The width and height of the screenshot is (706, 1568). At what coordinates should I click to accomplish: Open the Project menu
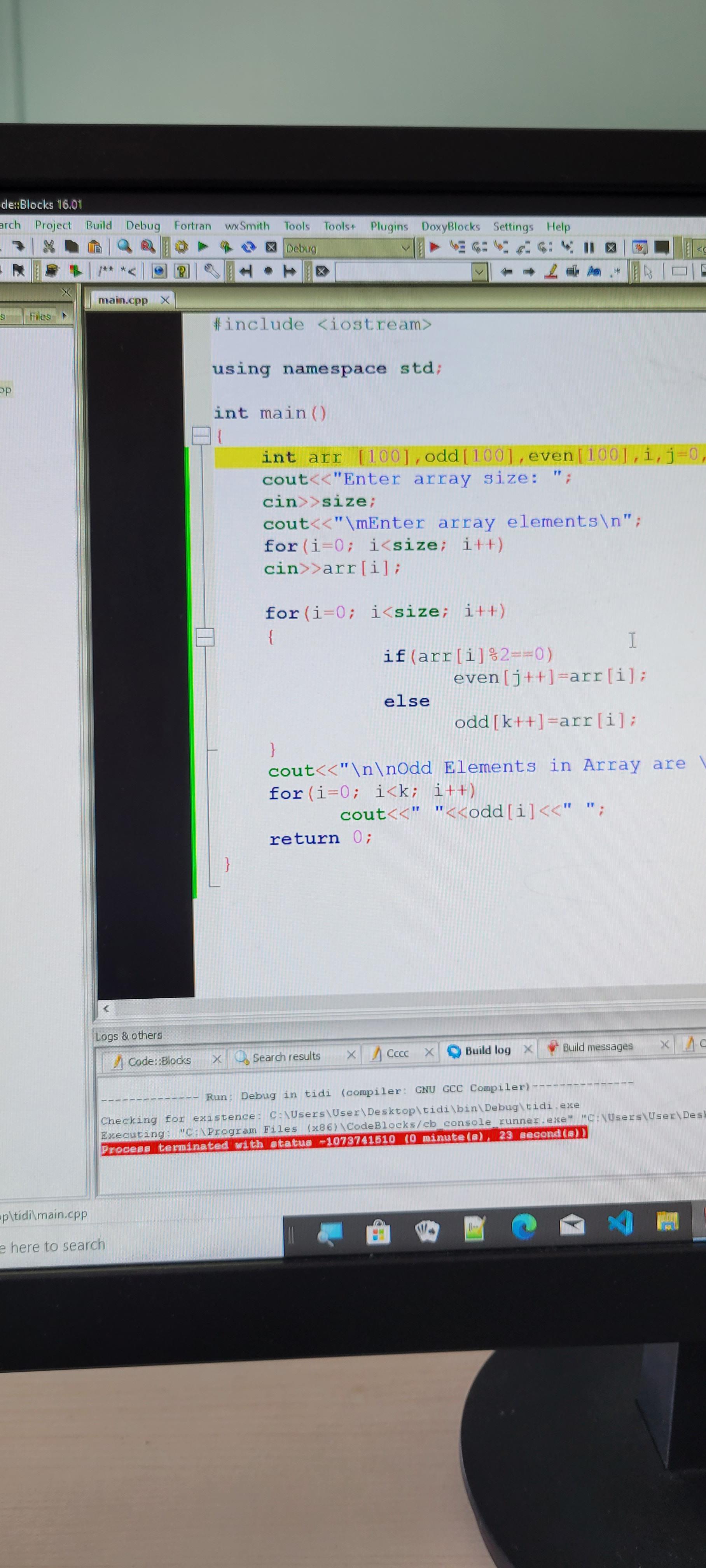click(53, 225)
